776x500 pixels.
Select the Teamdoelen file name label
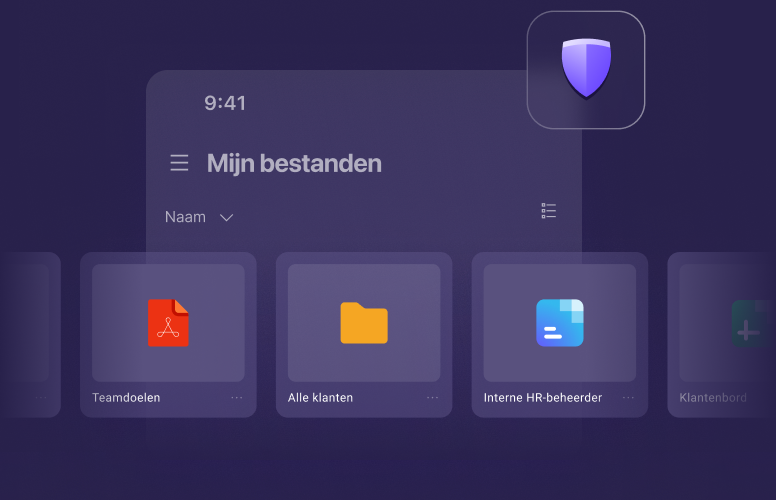point(126,398)
